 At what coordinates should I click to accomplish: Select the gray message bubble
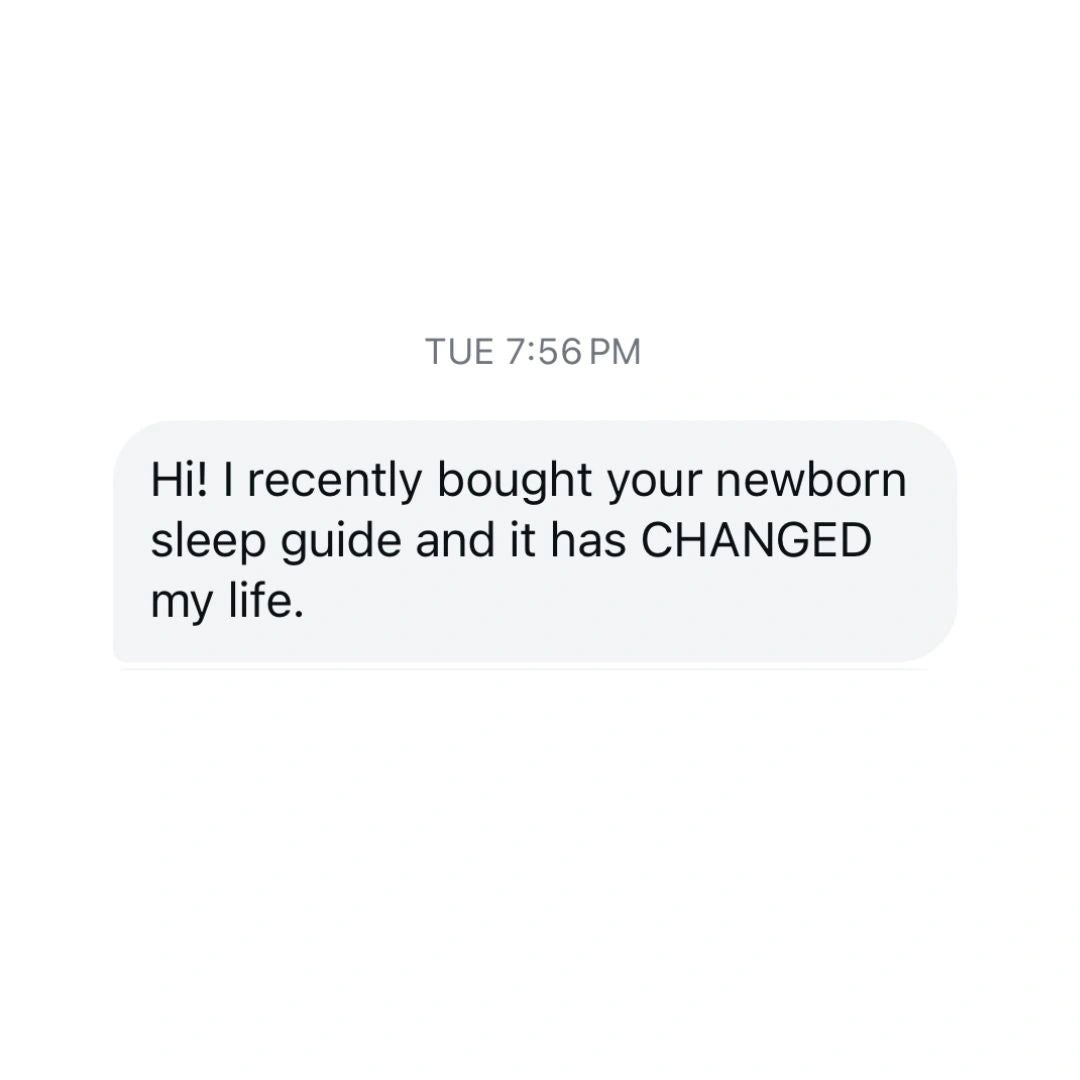535,541
